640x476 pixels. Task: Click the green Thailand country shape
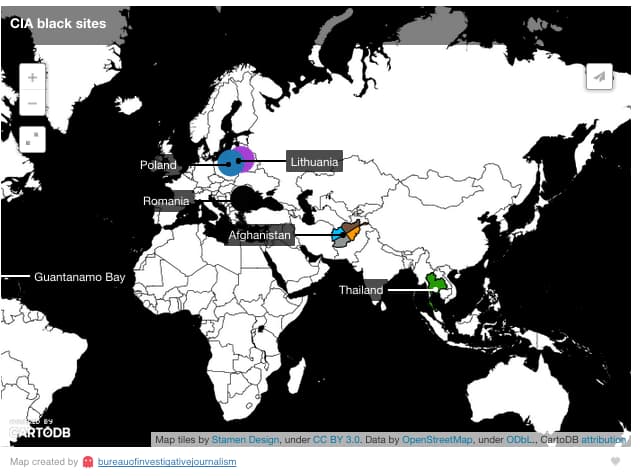[435, 285]
